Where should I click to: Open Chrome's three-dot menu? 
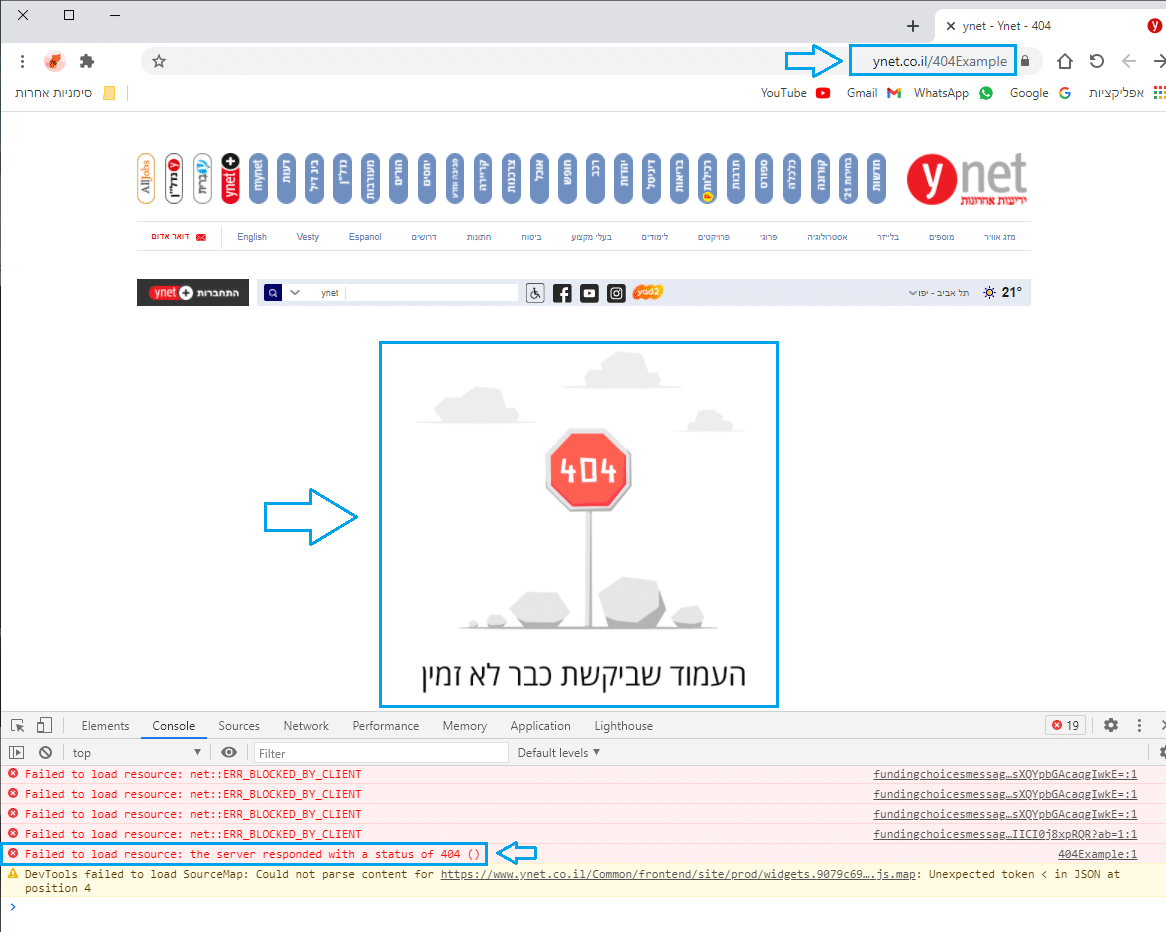22,61
